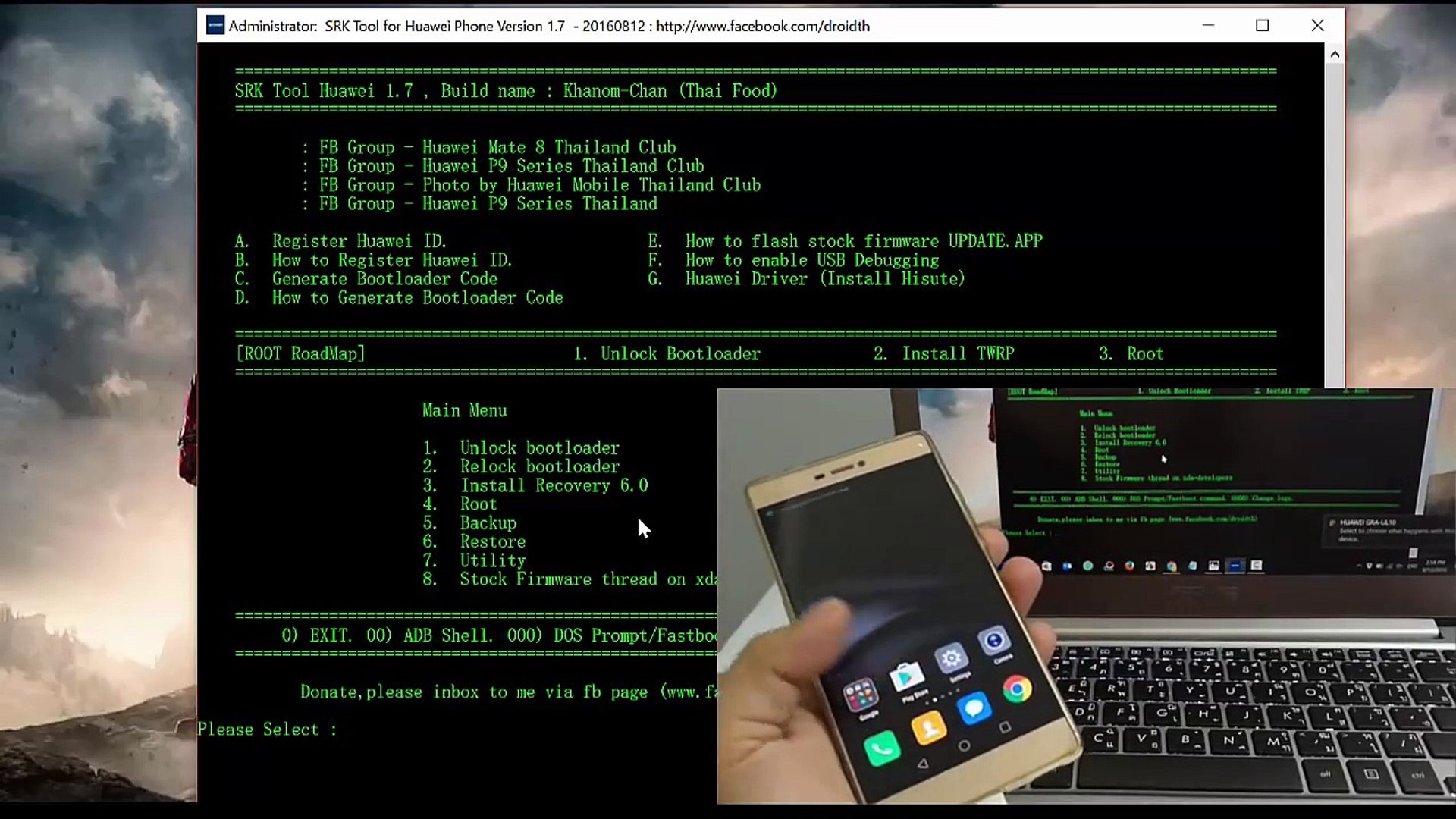The width and height of the screenshot is (1456, 819).
Task: Open the Camera app icon on phone
Action: point(993,641)
